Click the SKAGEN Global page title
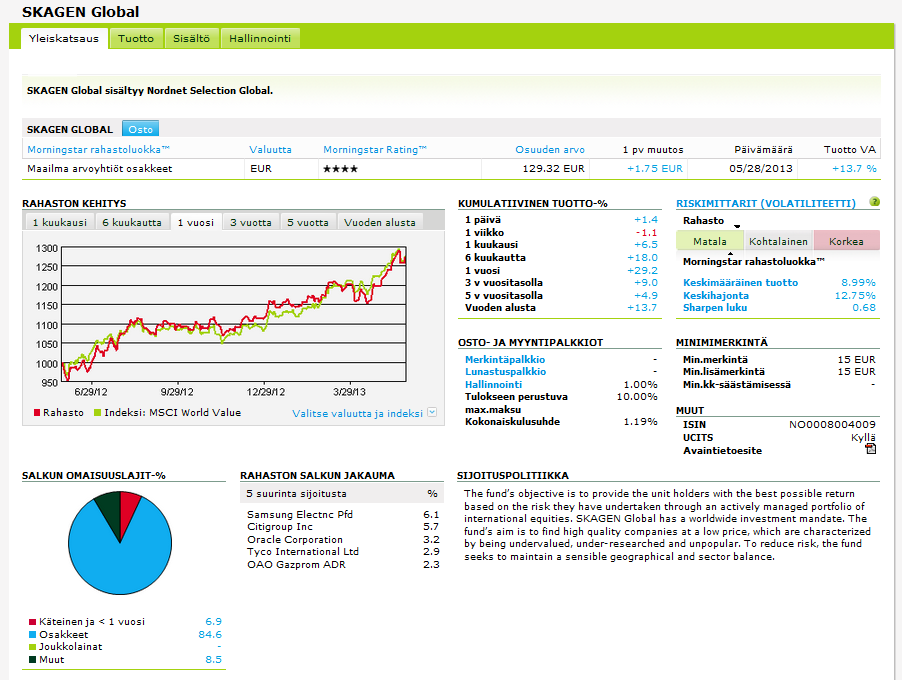This screenshot has height=680, width=902. pos(81,12)
